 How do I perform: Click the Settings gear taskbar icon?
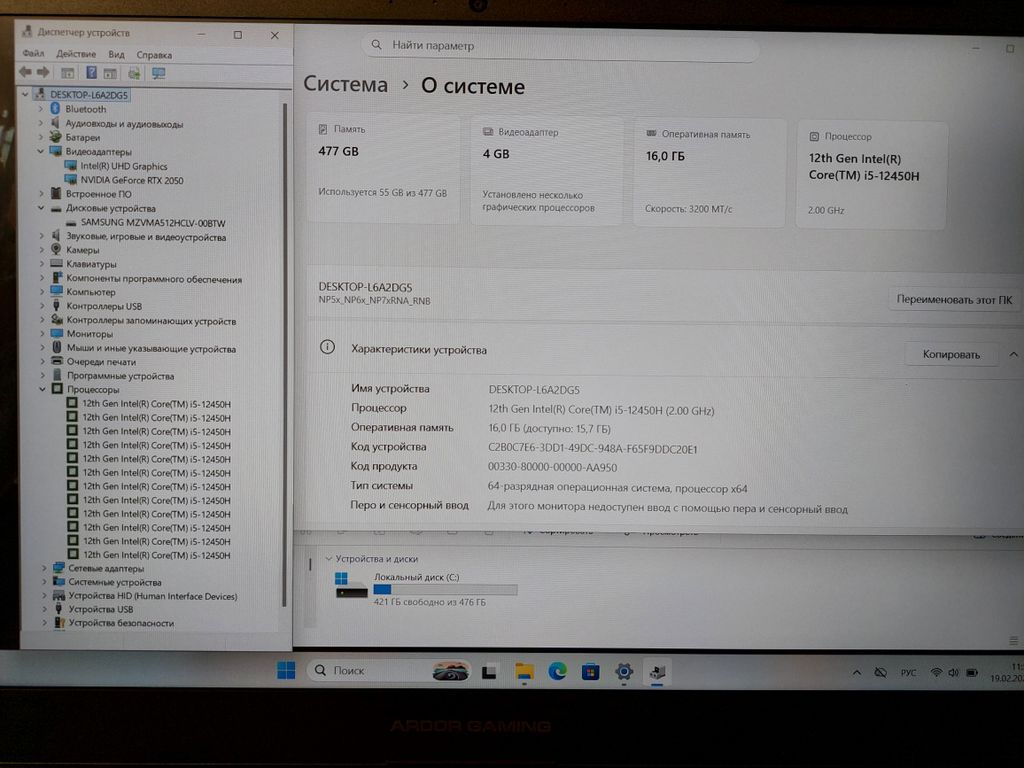click(x=624, y=671)
